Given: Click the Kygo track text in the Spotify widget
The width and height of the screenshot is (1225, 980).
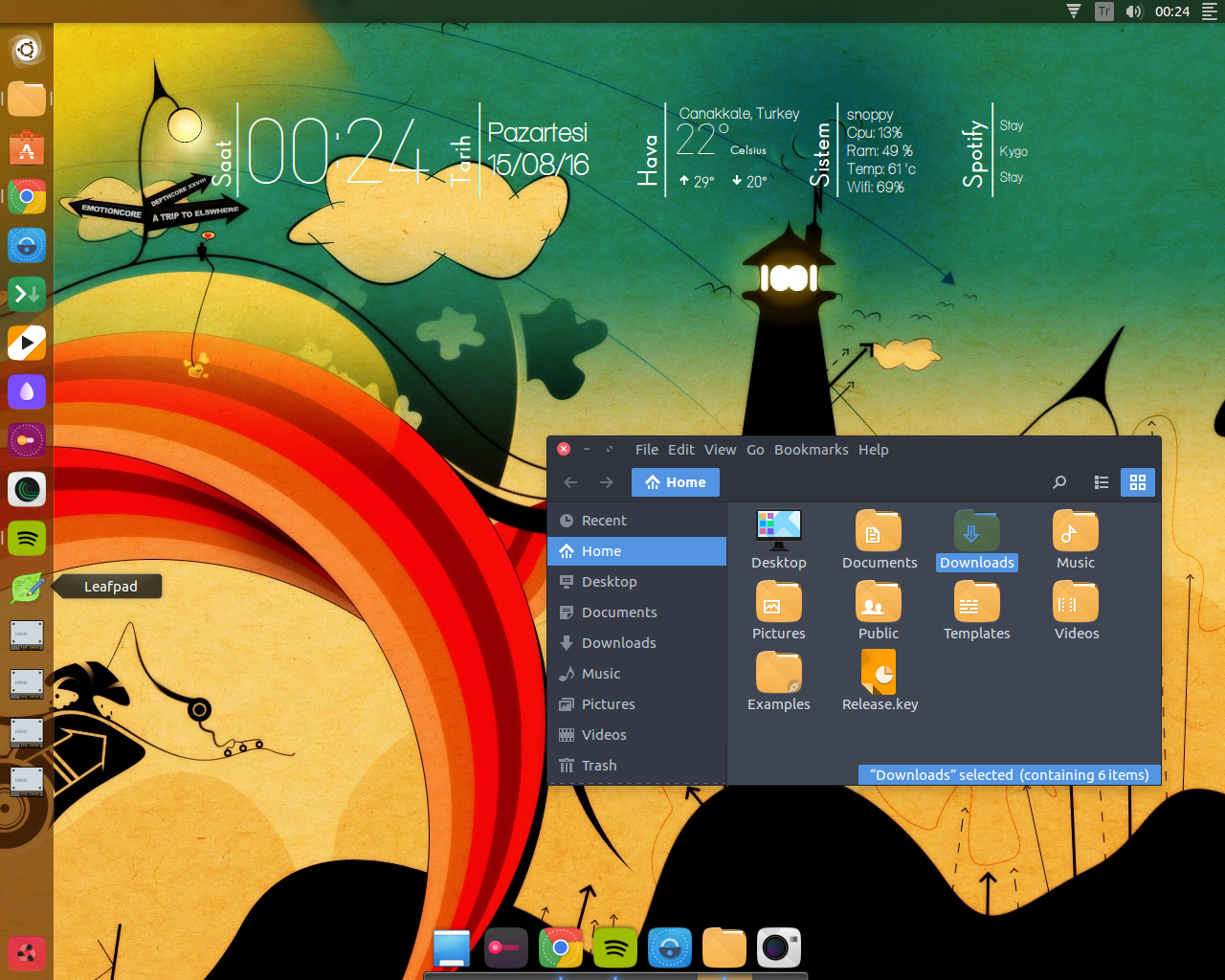Looking at the screenshot, I should point(1013,151).
